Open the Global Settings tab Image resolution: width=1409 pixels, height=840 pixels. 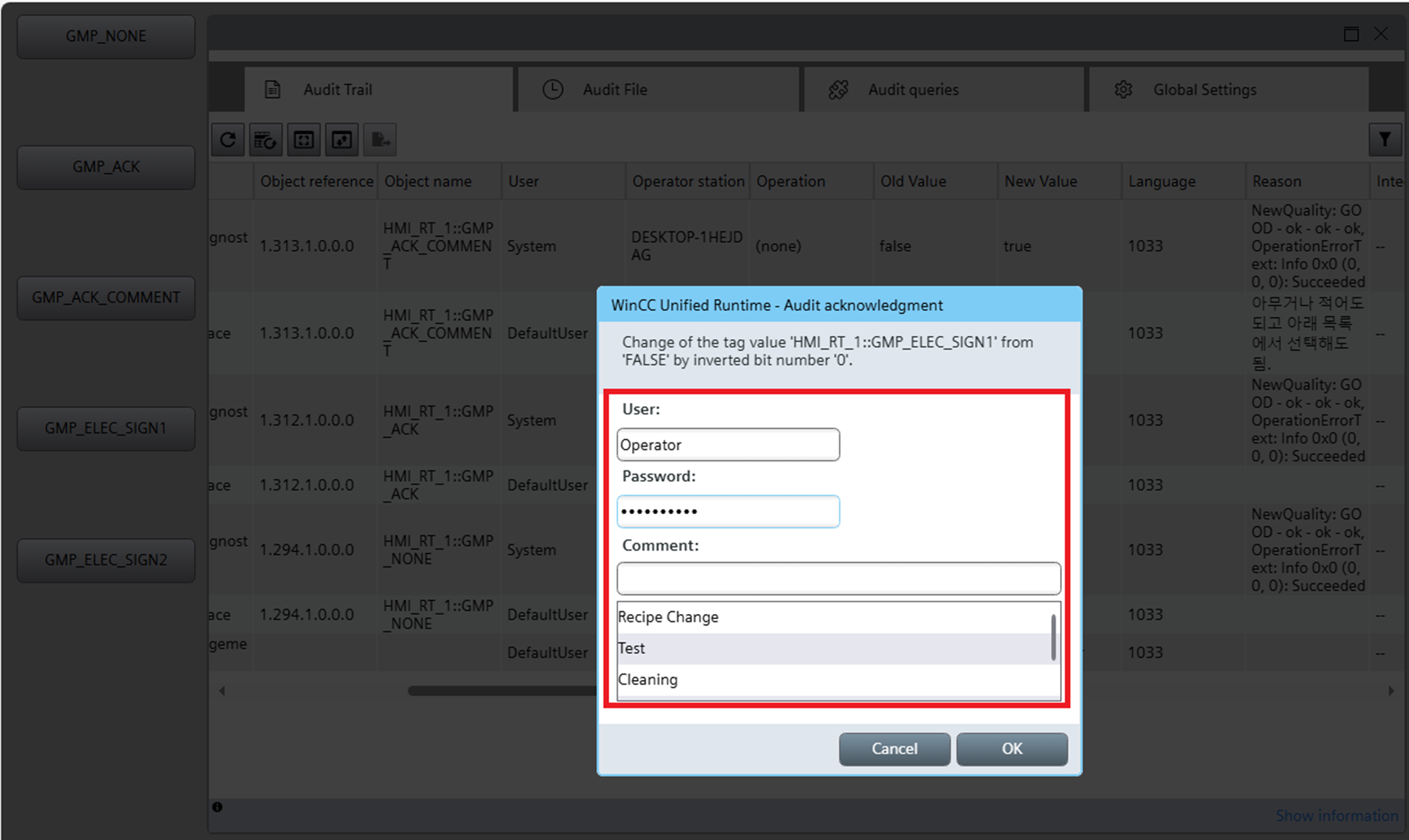point(1228,89)
